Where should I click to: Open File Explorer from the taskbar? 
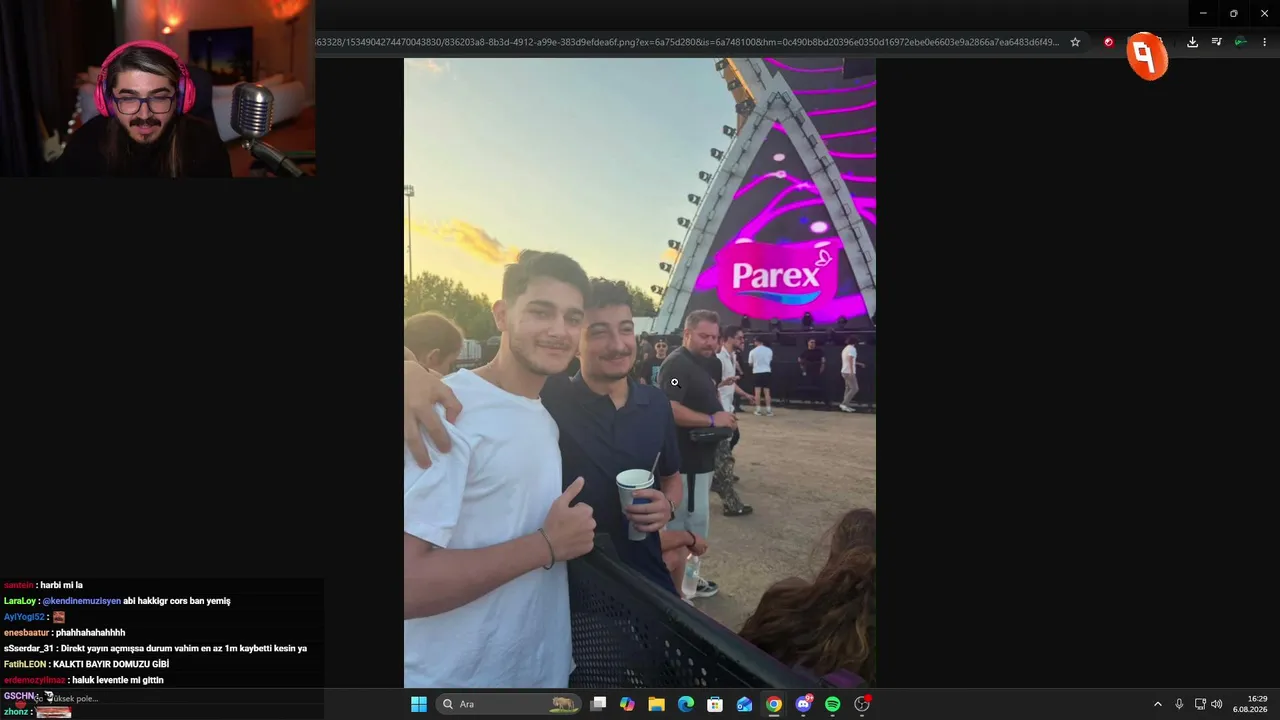(x=656, y=704)
